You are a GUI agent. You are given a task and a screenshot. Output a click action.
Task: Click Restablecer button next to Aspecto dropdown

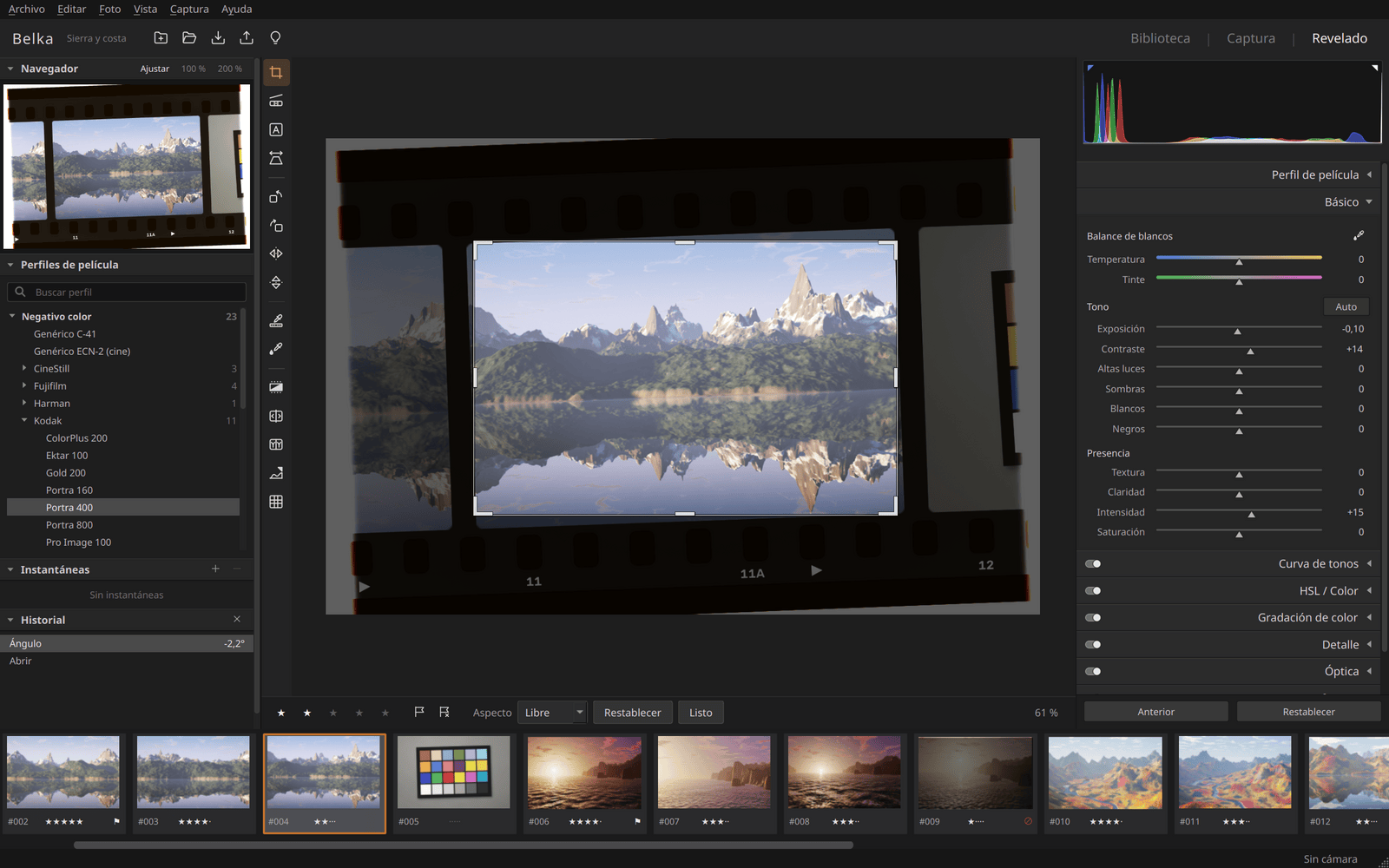(x=632, y=713)
